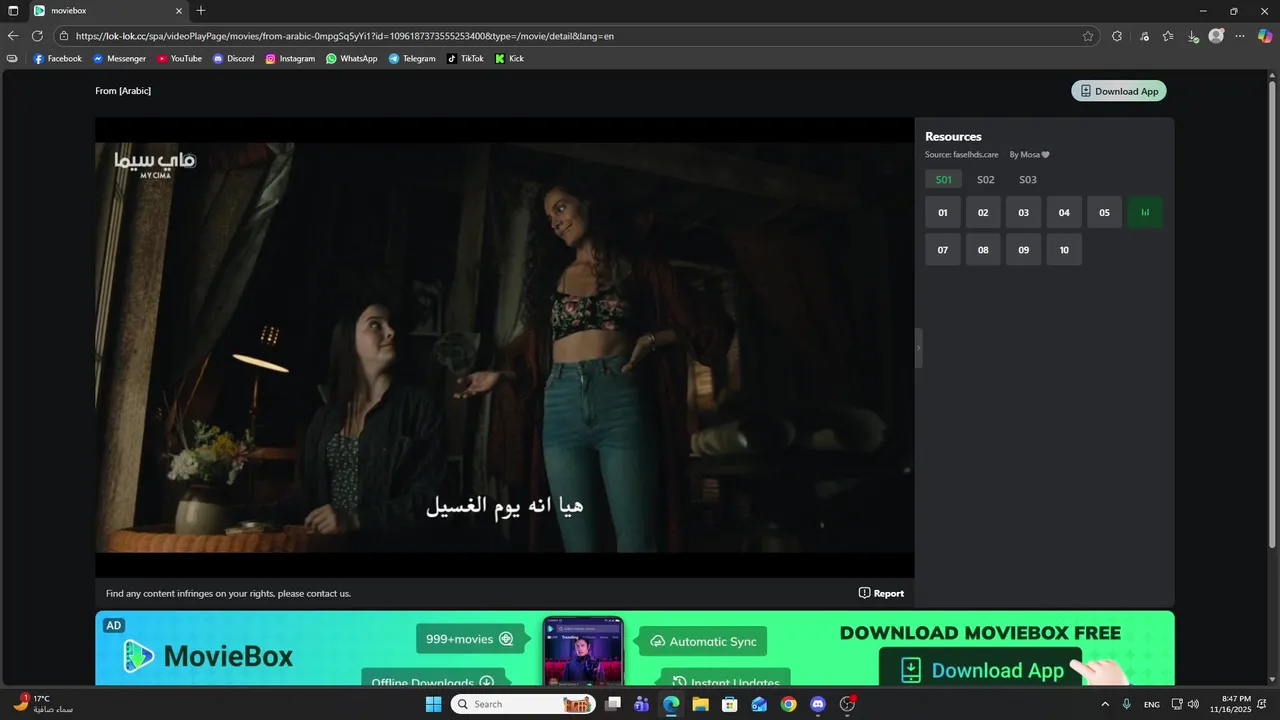Open the Kick bookmark
The image size is (1280, 720).
[509, 59]
